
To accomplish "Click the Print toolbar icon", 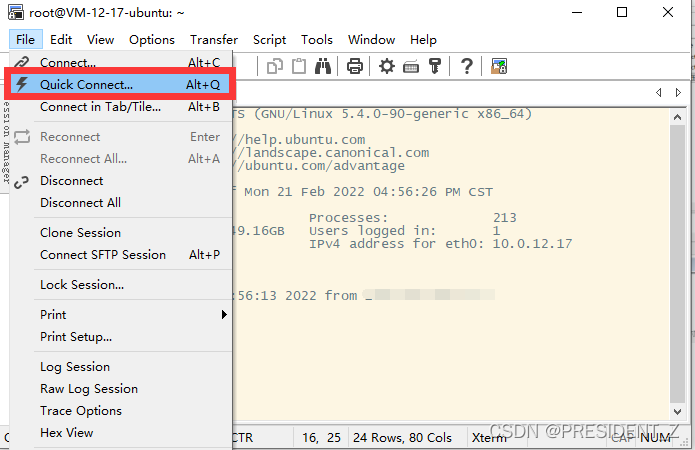I will point(355,67).
